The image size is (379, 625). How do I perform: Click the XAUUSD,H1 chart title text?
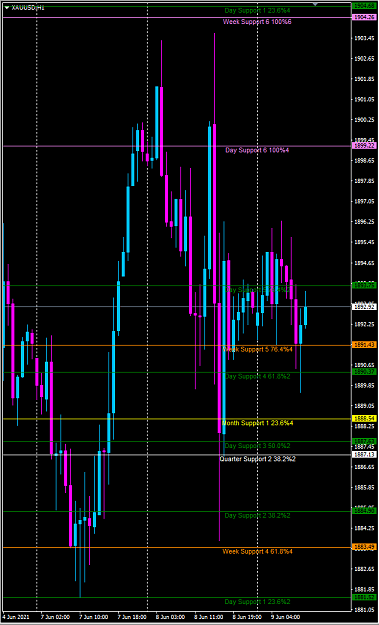tap(28, 8)
